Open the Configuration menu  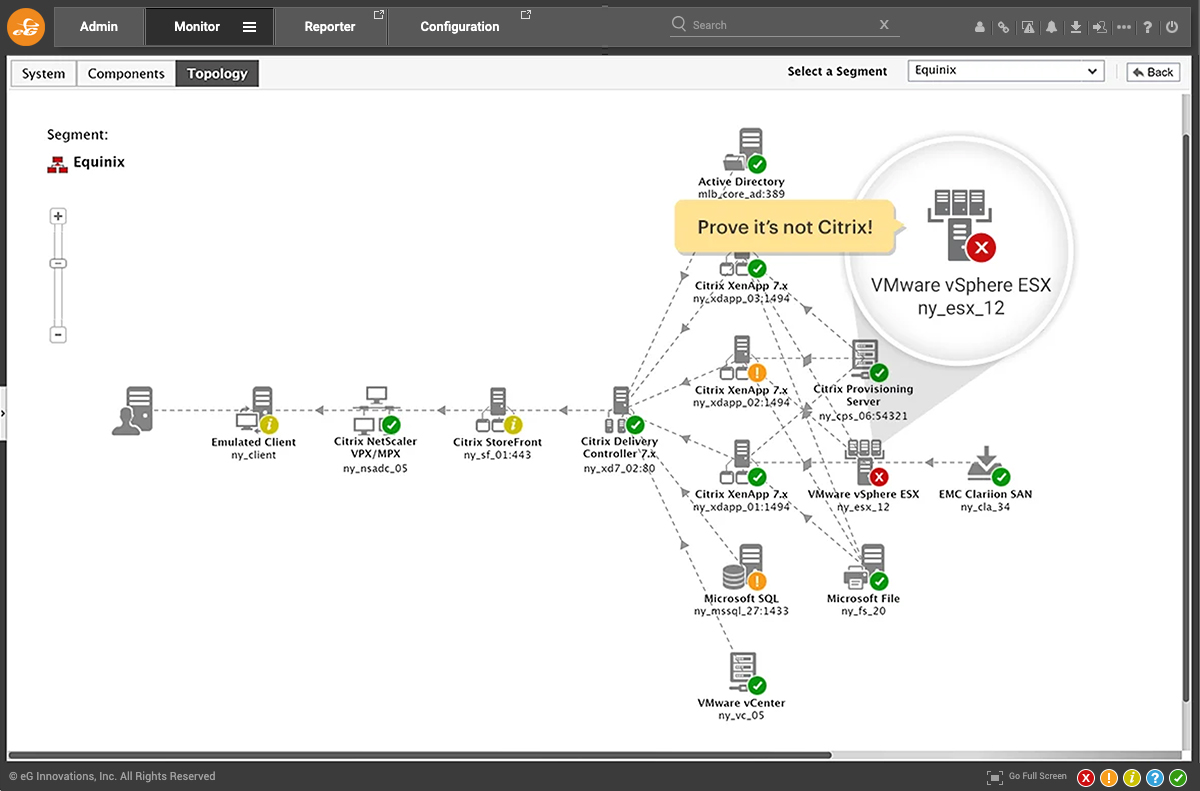point(460,27)
